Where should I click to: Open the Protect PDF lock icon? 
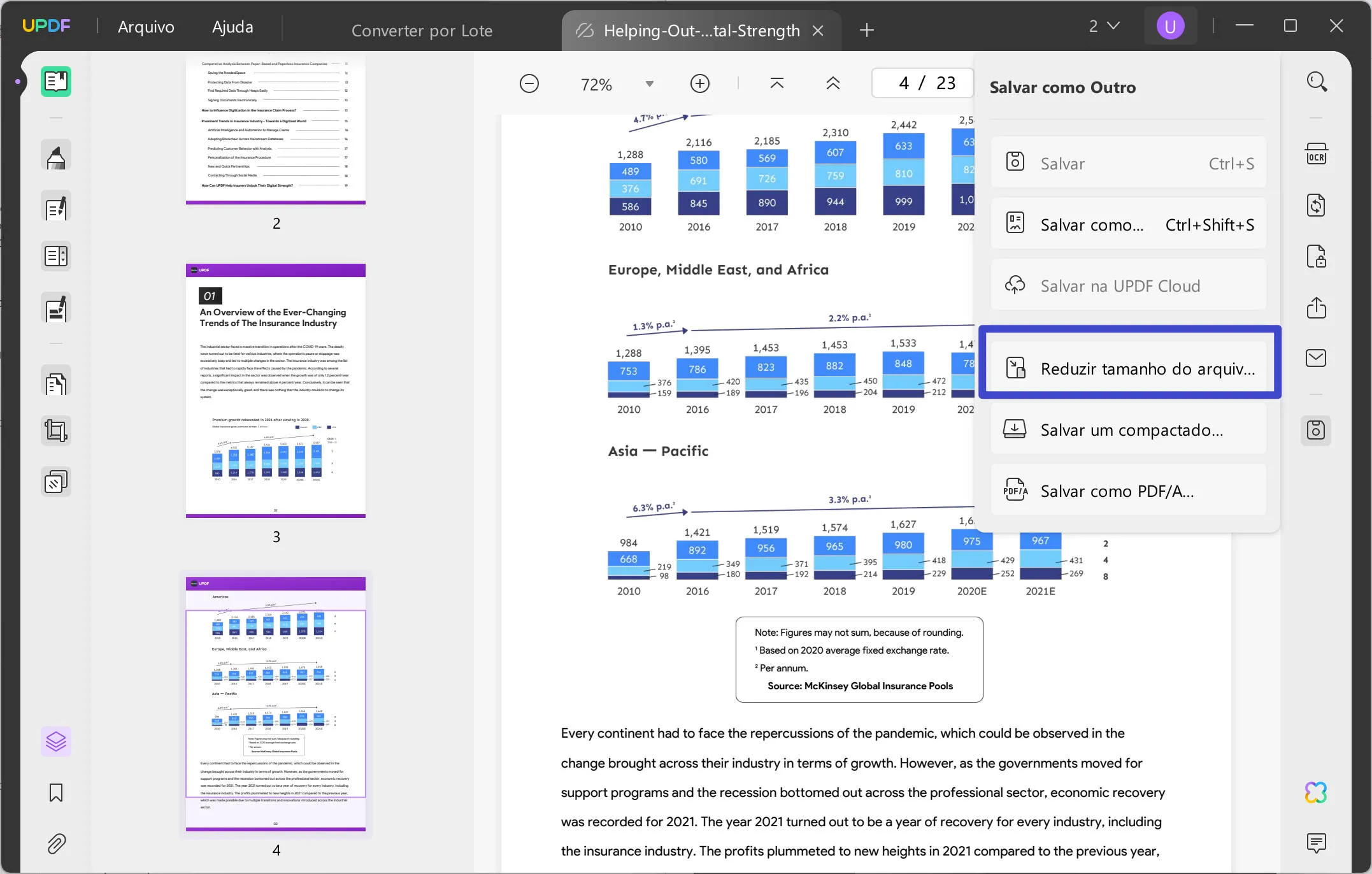tap(1316, 257)
